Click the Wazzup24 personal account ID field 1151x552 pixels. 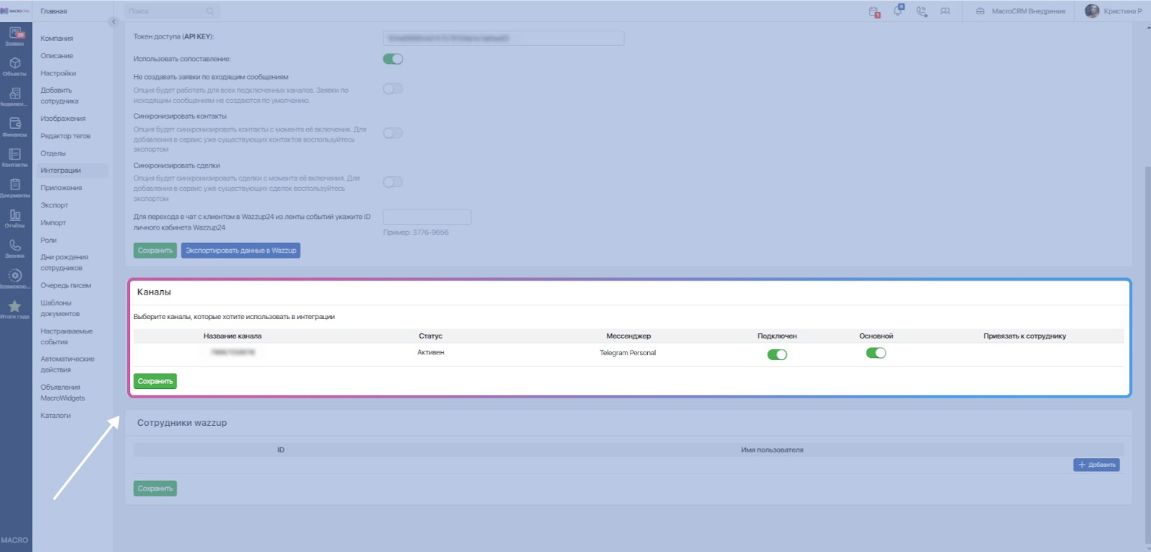[x=427, y=217]
